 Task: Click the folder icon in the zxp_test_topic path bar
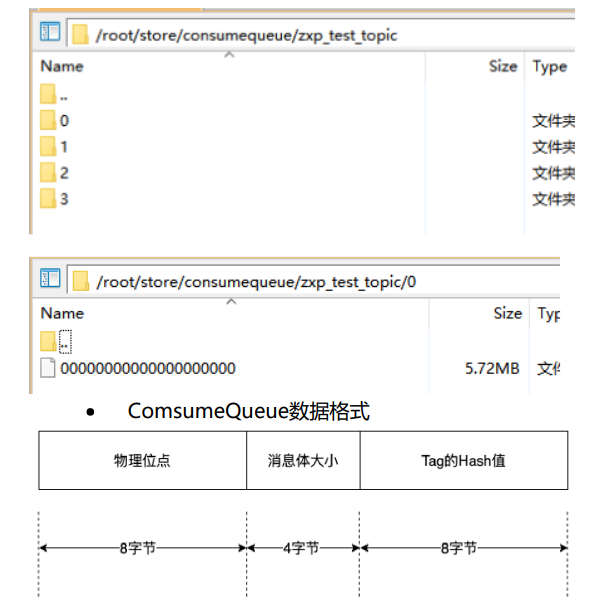(x=81, y=34)
